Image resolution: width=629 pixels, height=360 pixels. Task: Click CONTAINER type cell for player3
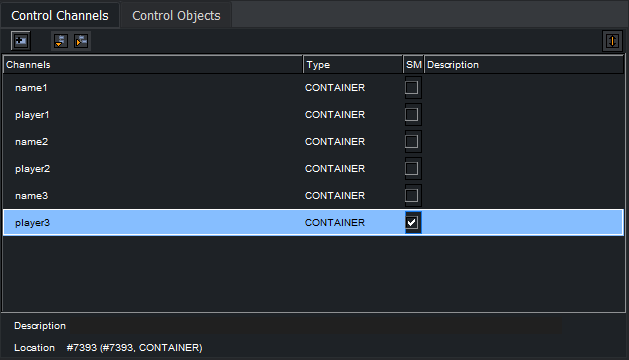click(335, 222)
